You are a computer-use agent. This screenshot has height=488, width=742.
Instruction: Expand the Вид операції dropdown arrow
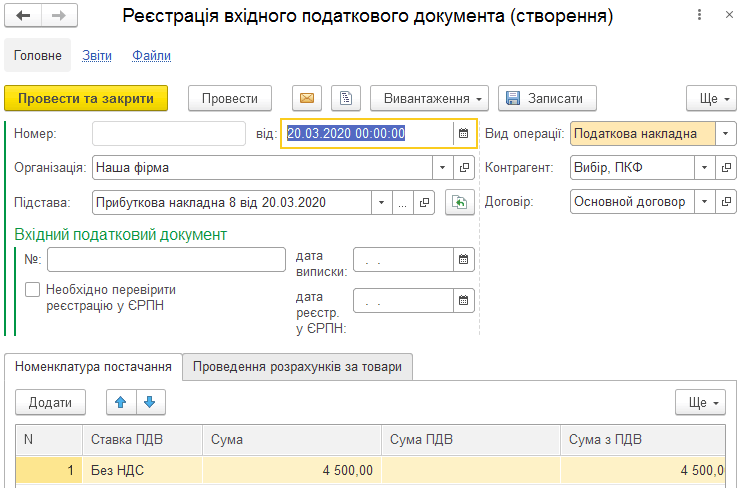tap(725, 133)
